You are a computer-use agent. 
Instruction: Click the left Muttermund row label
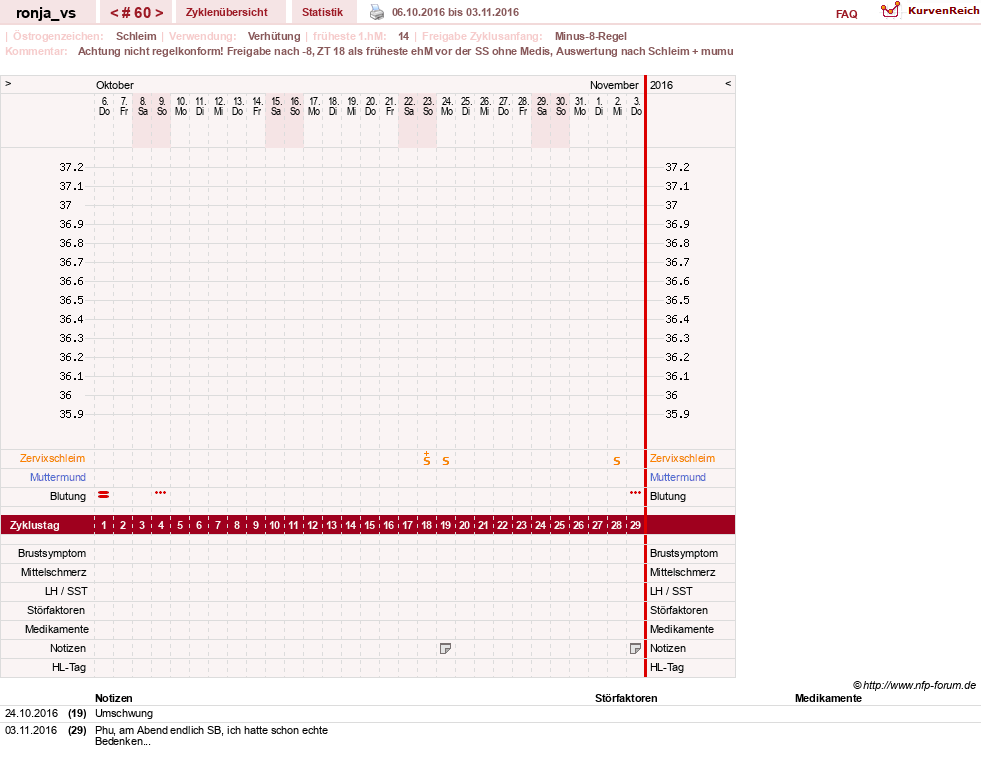(x=58, y=477)
